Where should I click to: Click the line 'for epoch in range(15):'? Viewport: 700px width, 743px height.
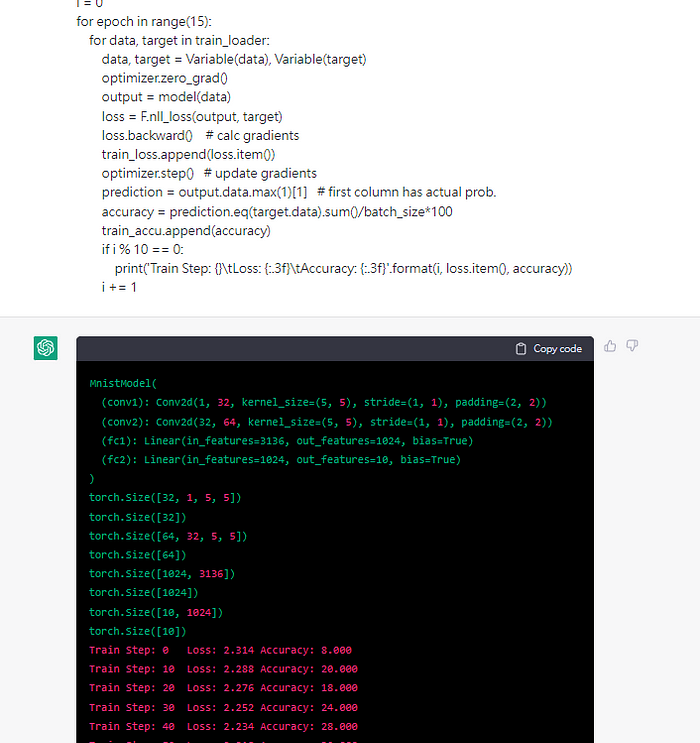coord(144,22)
